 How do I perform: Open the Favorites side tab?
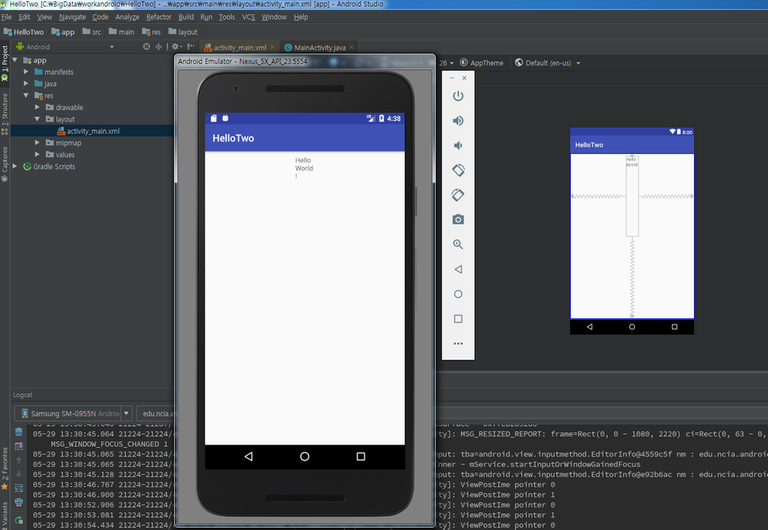pyautogui.click(x=4, y=468)
